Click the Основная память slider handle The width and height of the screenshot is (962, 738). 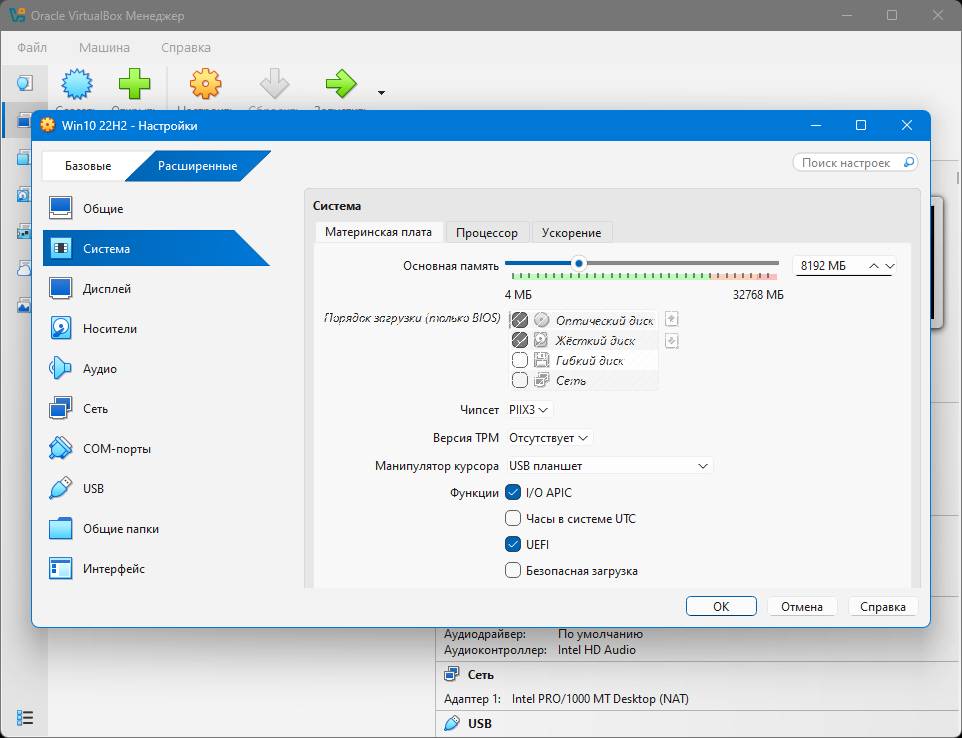pos(579,264)
